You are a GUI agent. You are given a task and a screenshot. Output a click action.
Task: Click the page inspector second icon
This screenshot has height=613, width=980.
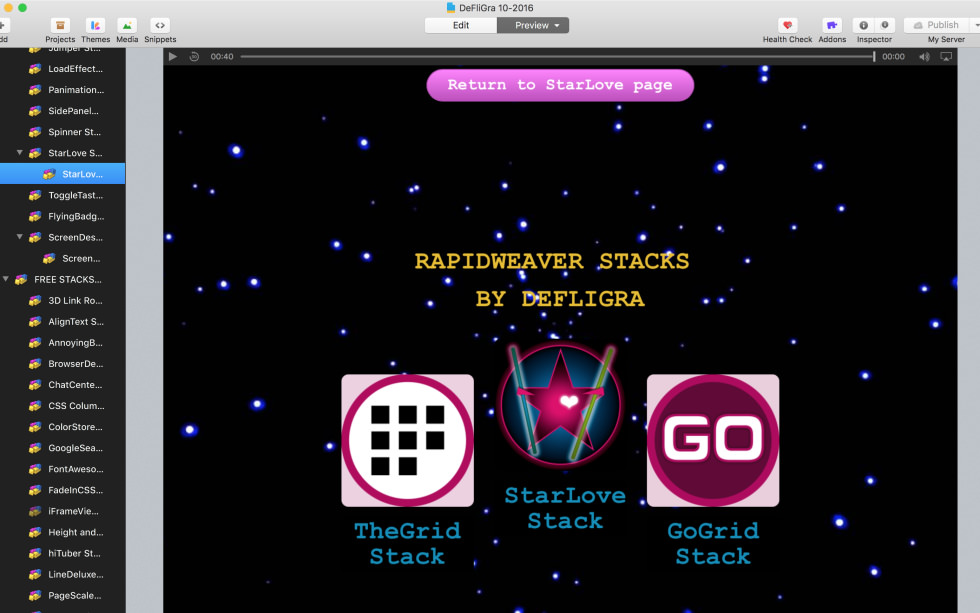(884, 26)
